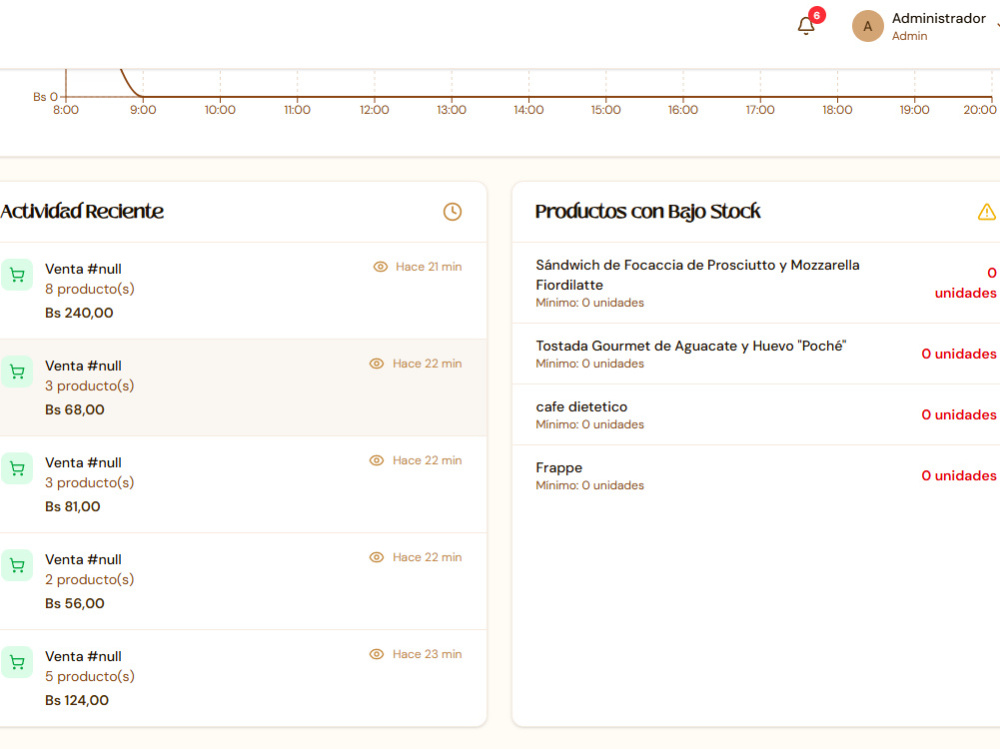Screen dimensions: 1000x749
Task: Click the '0 unidades' value for Frappe
Action: 959,476
